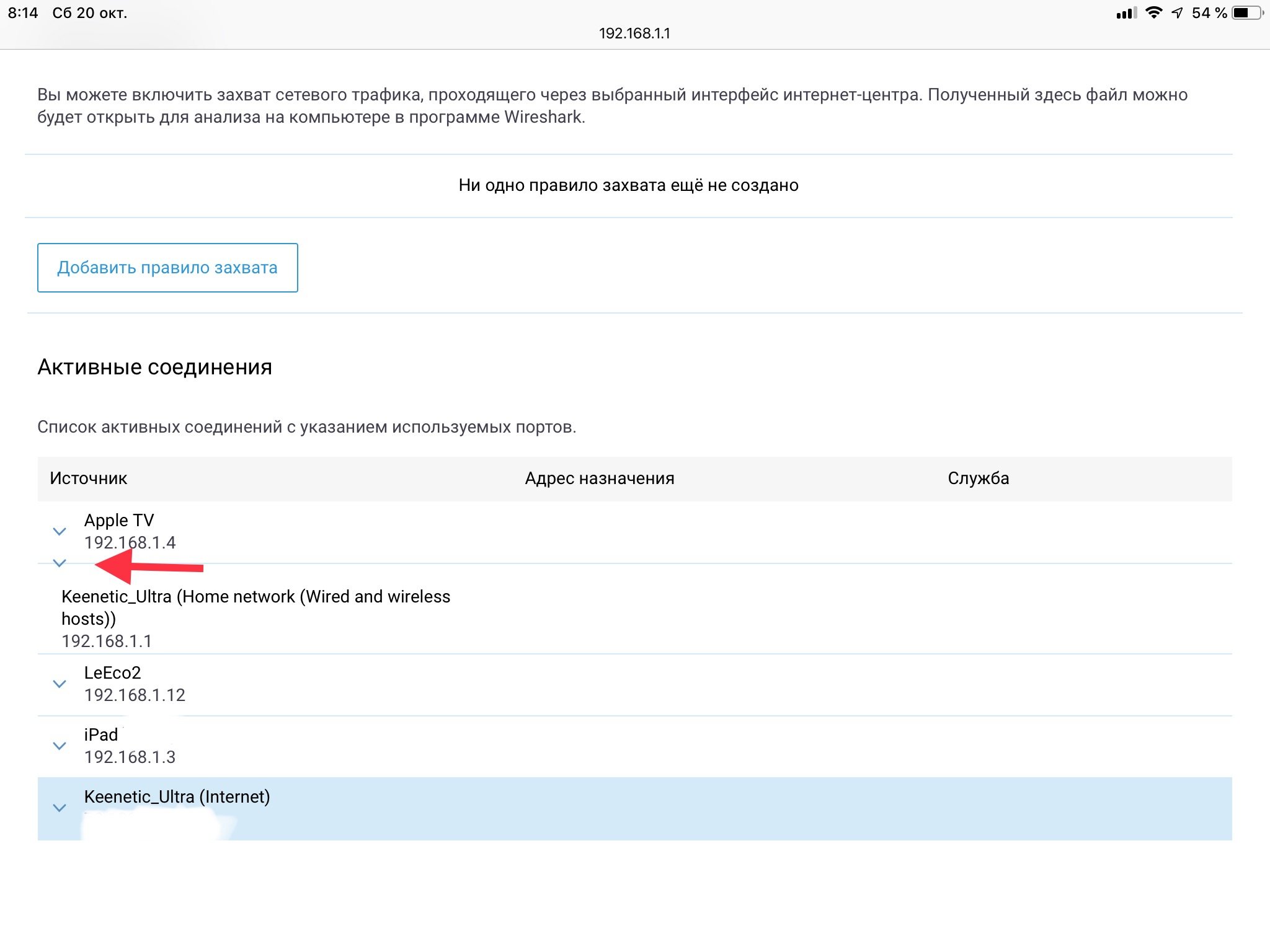Click the Добавить правило захвата button
Viewport: 1270px width, 952px height.
(167, 268)
